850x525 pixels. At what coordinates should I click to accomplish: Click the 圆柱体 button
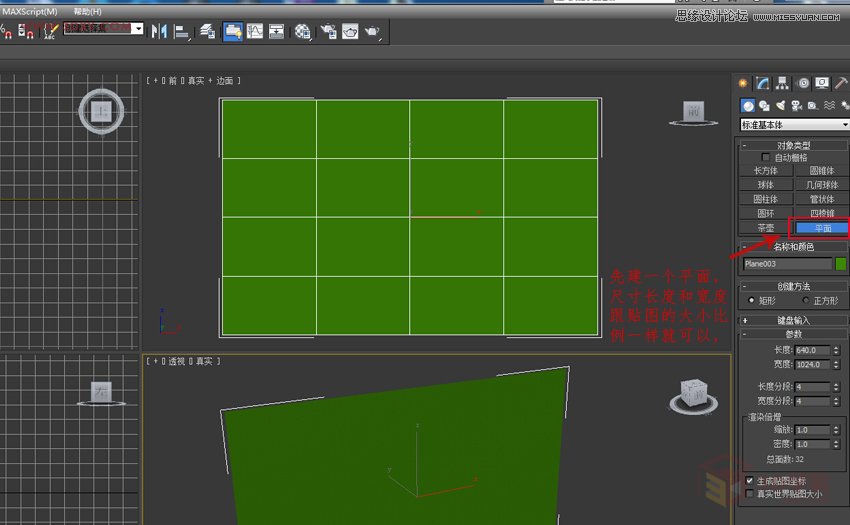tap(765, 199)
